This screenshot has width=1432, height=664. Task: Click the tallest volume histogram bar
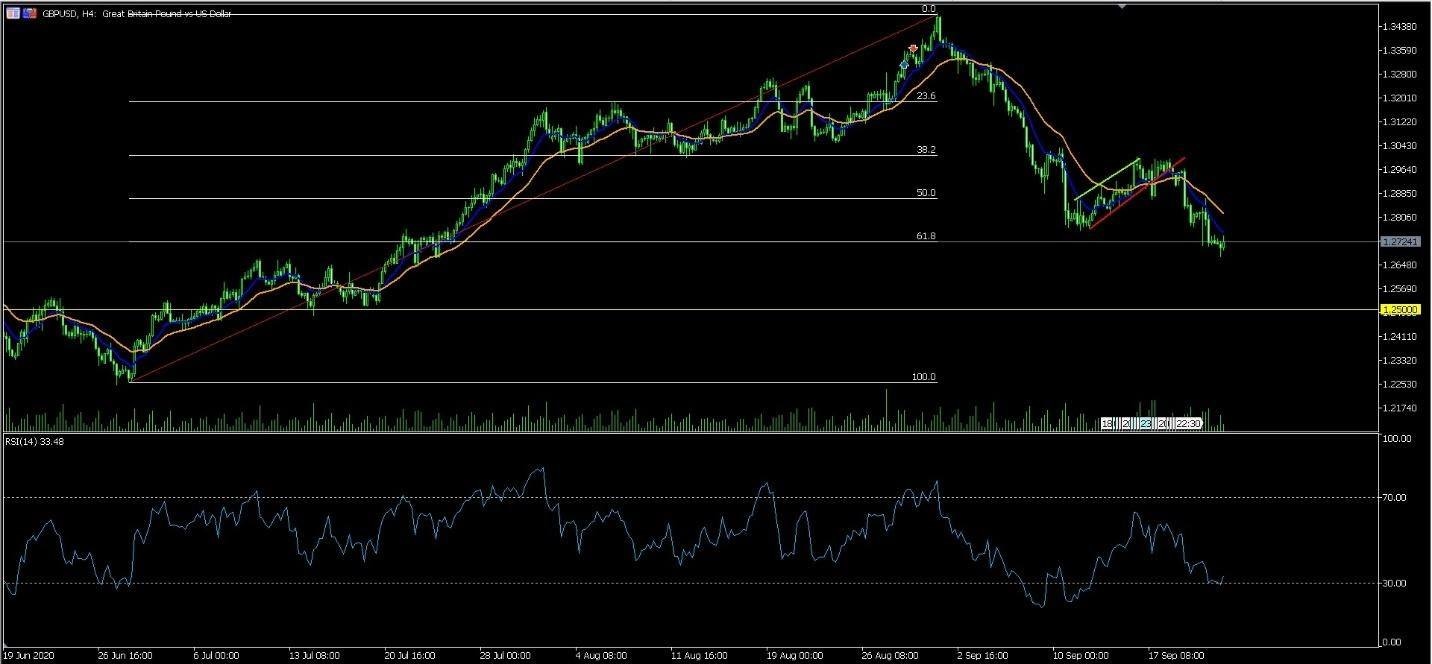point(886,405)
